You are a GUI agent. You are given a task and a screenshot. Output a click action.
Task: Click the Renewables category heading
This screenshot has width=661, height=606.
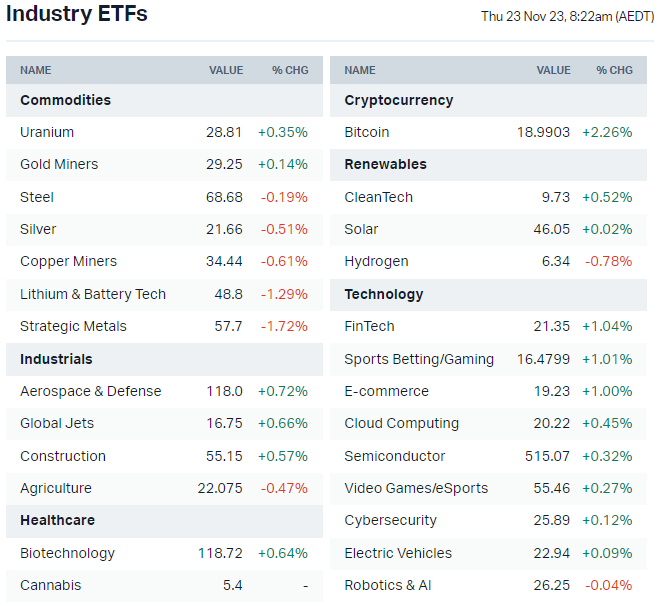385,164
